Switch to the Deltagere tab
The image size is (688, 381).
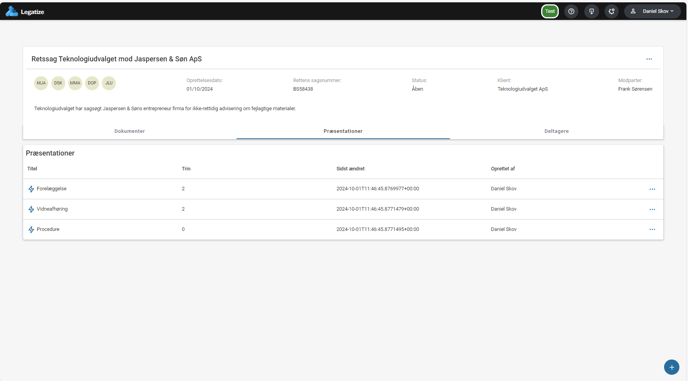tap(556, 131)
